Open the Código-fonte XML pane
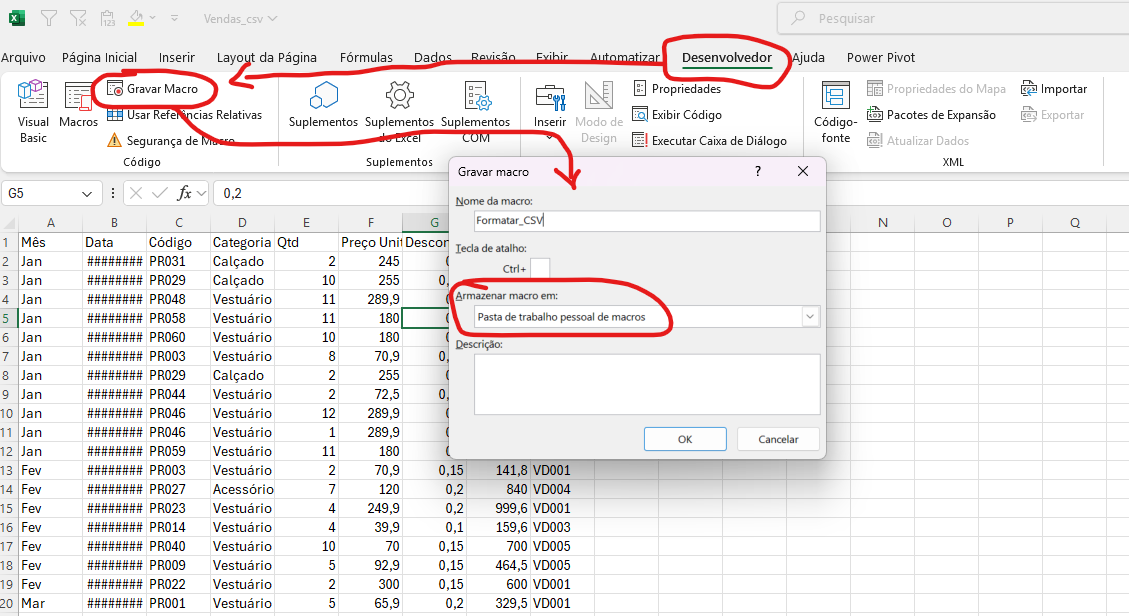Screen dimensions: 1129x616 835,110
